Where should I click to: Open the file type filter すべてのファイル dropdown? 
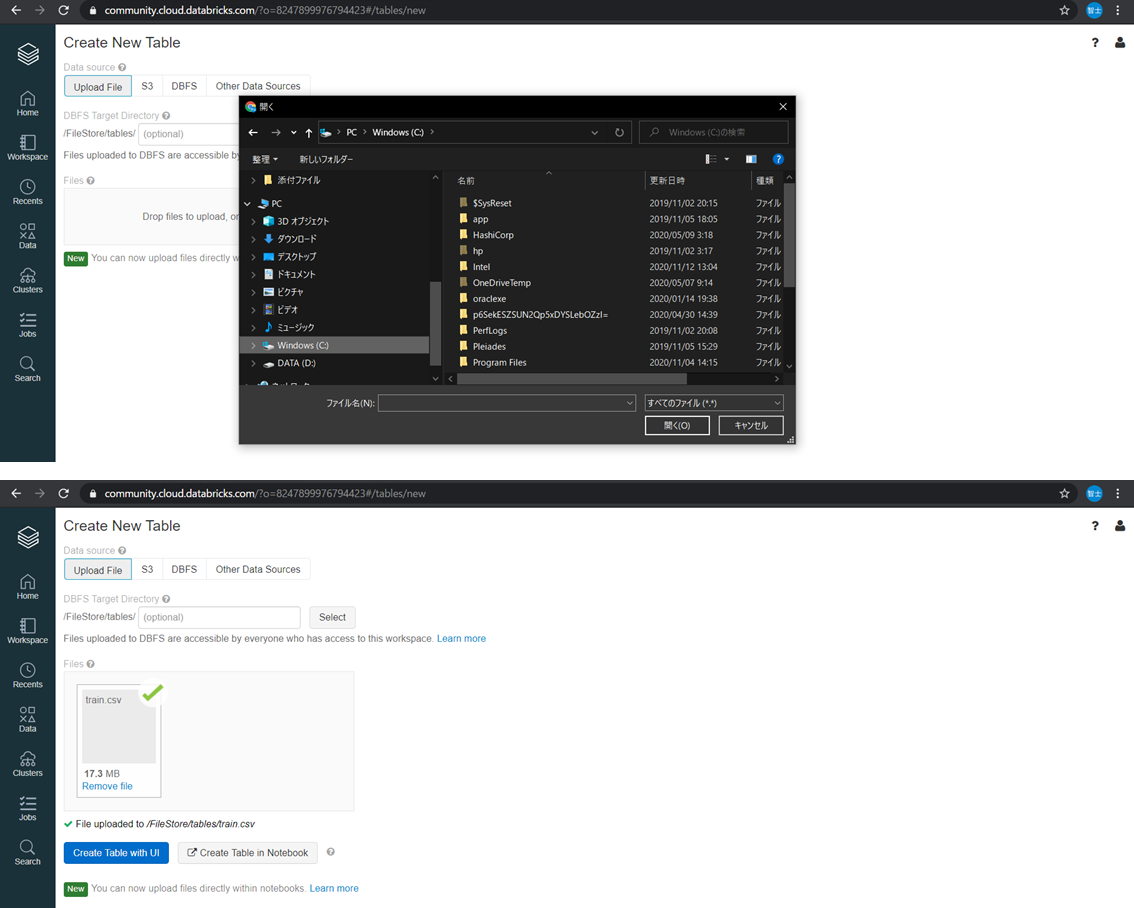(714, 403)
